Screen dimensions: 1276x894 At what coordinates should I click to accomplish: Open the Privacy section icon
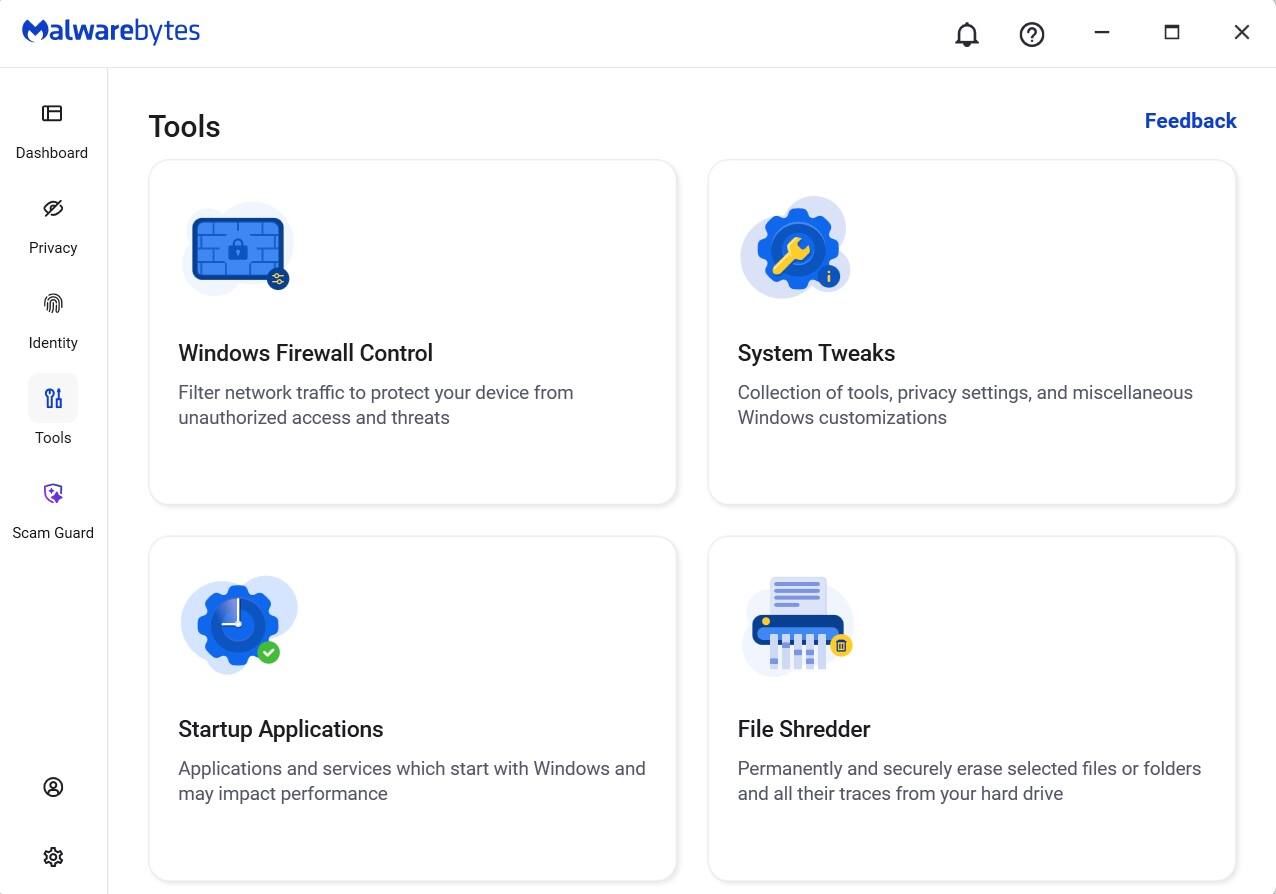click(53, 208)
